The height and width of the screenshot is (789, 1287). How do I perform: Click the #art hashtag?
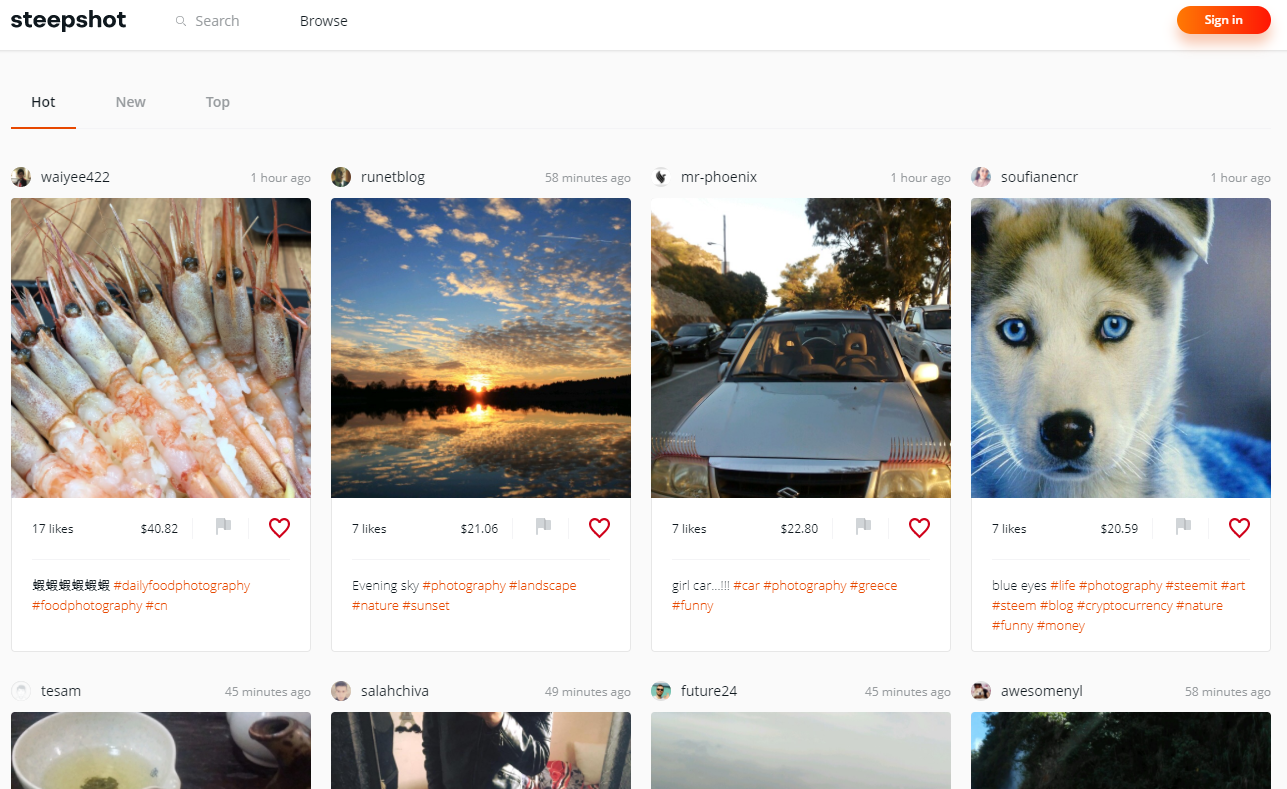click(x=1234, y=586)
